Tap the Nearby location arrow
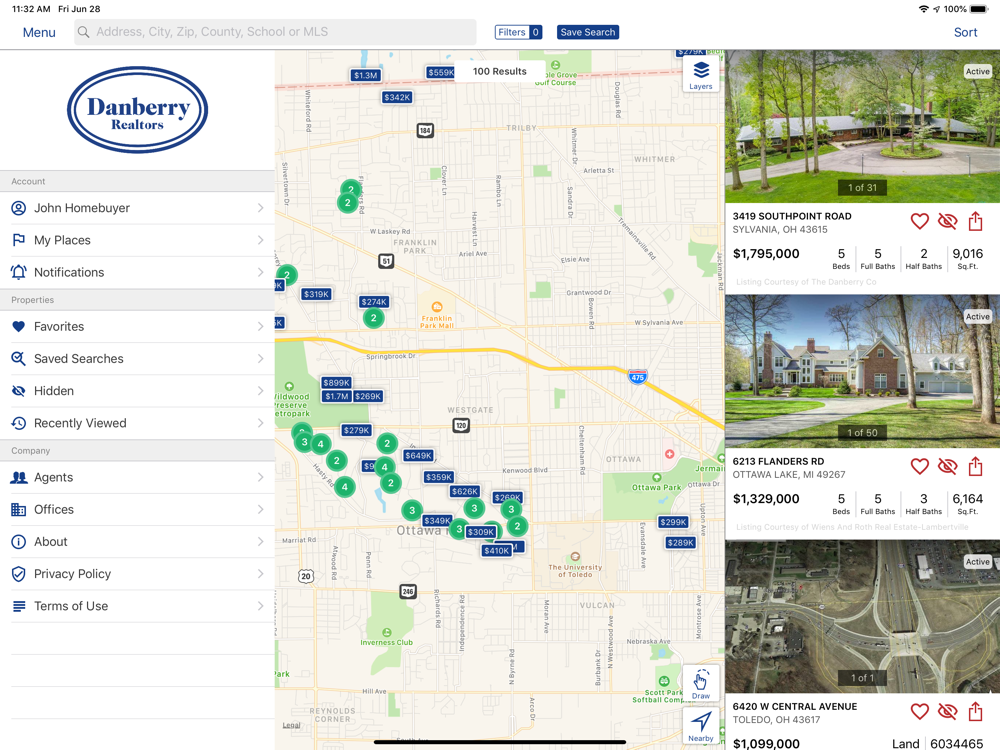Viewport: 1000px width, 750px height. coord(700,726)
